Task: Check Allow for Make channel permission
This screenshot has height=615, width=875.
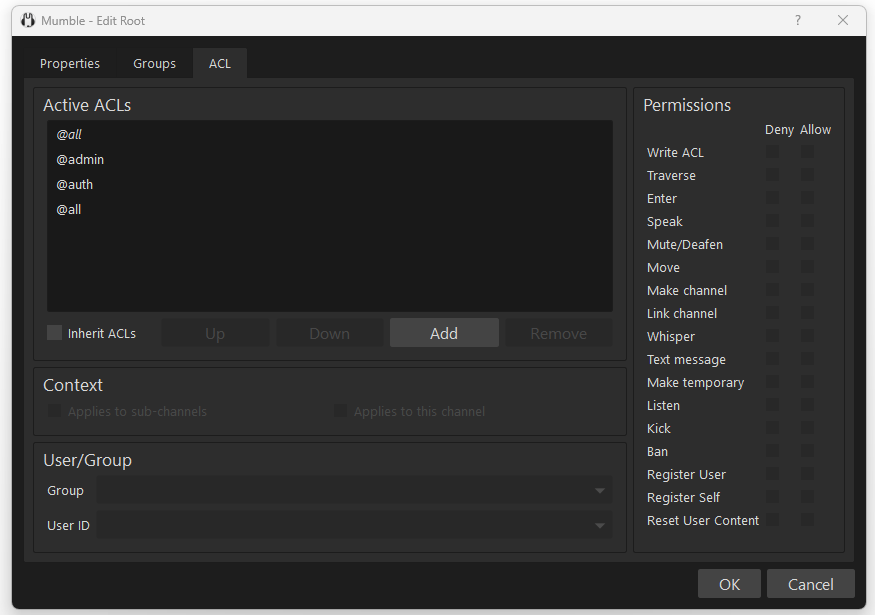Action: [x=807, y=290]
